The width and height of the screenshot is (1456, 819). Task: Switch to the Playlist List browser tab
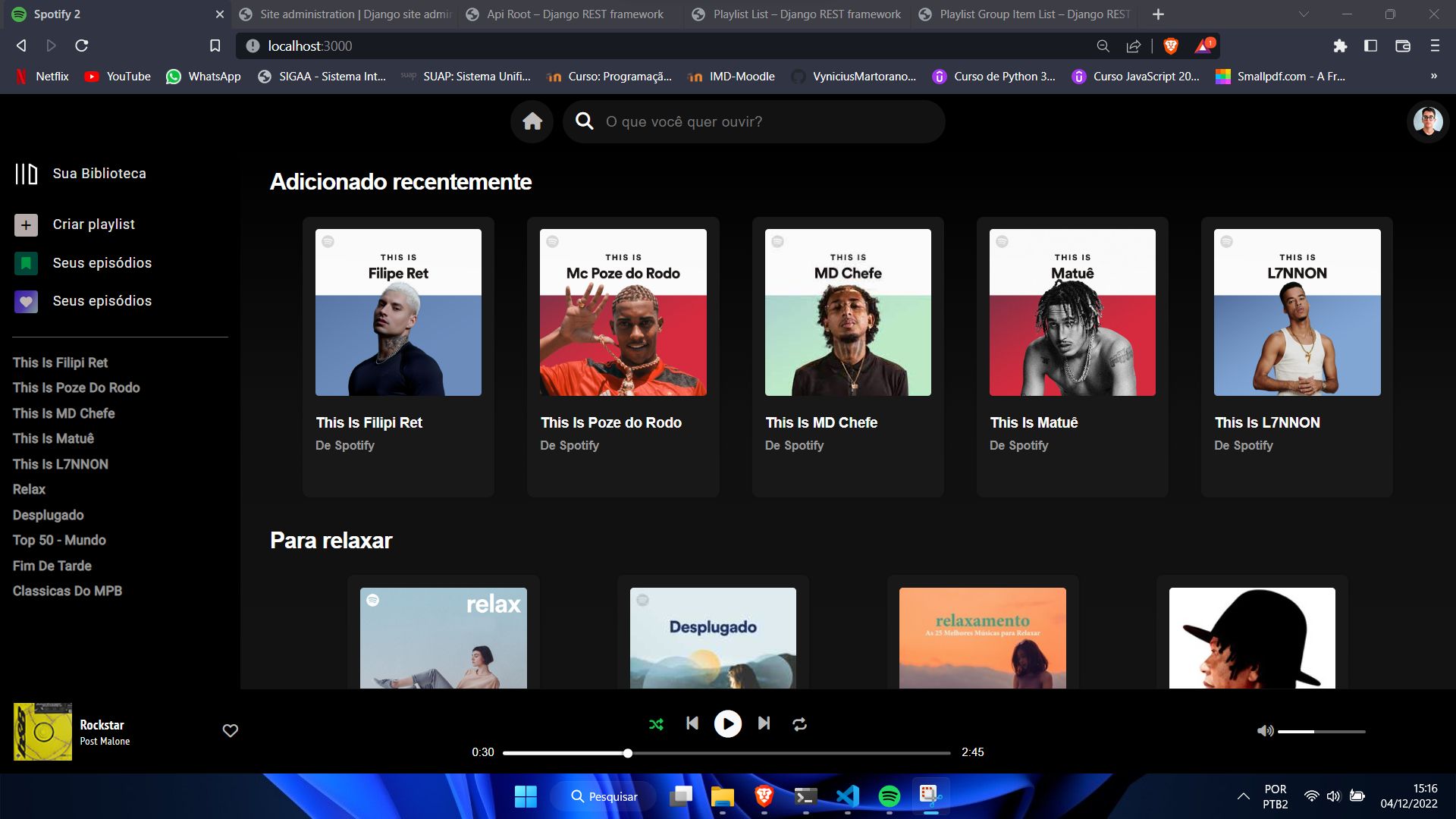point(796,14)
